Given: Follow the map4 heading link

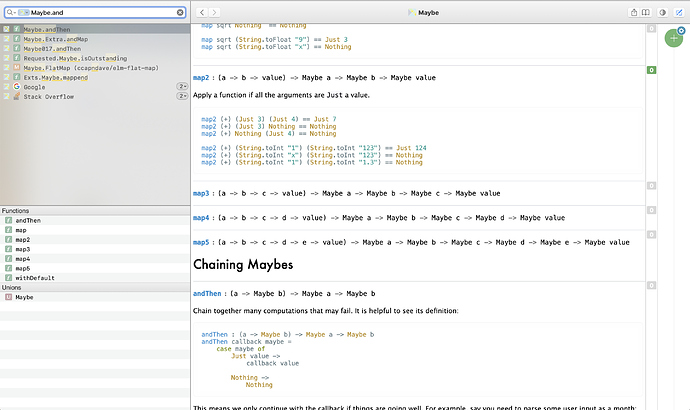Looking at the screenshot, I should 201,218.
